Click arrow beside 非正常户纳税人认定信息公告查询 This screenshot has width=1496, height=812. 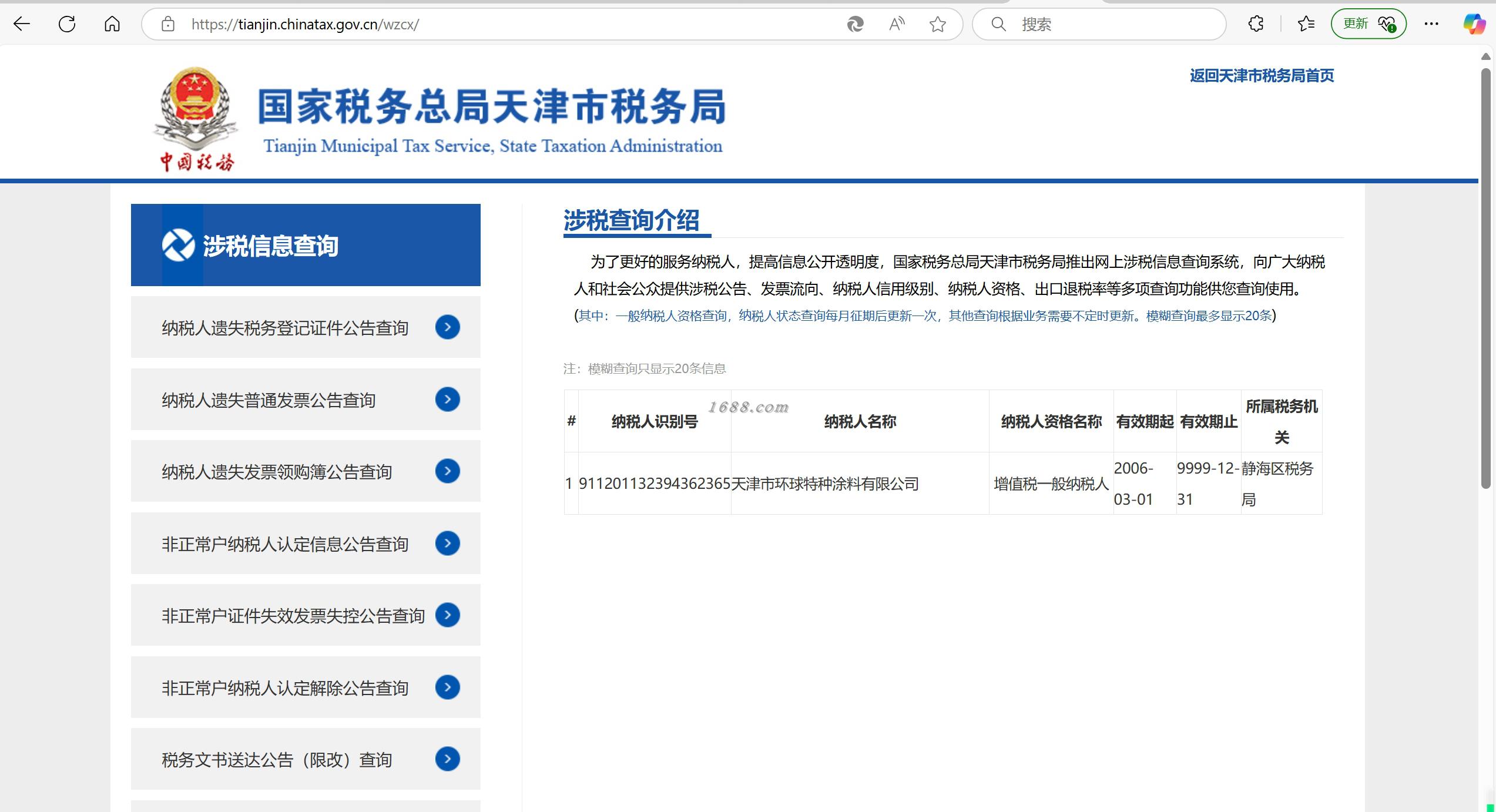pyautogui.click(x=447, y=543)
